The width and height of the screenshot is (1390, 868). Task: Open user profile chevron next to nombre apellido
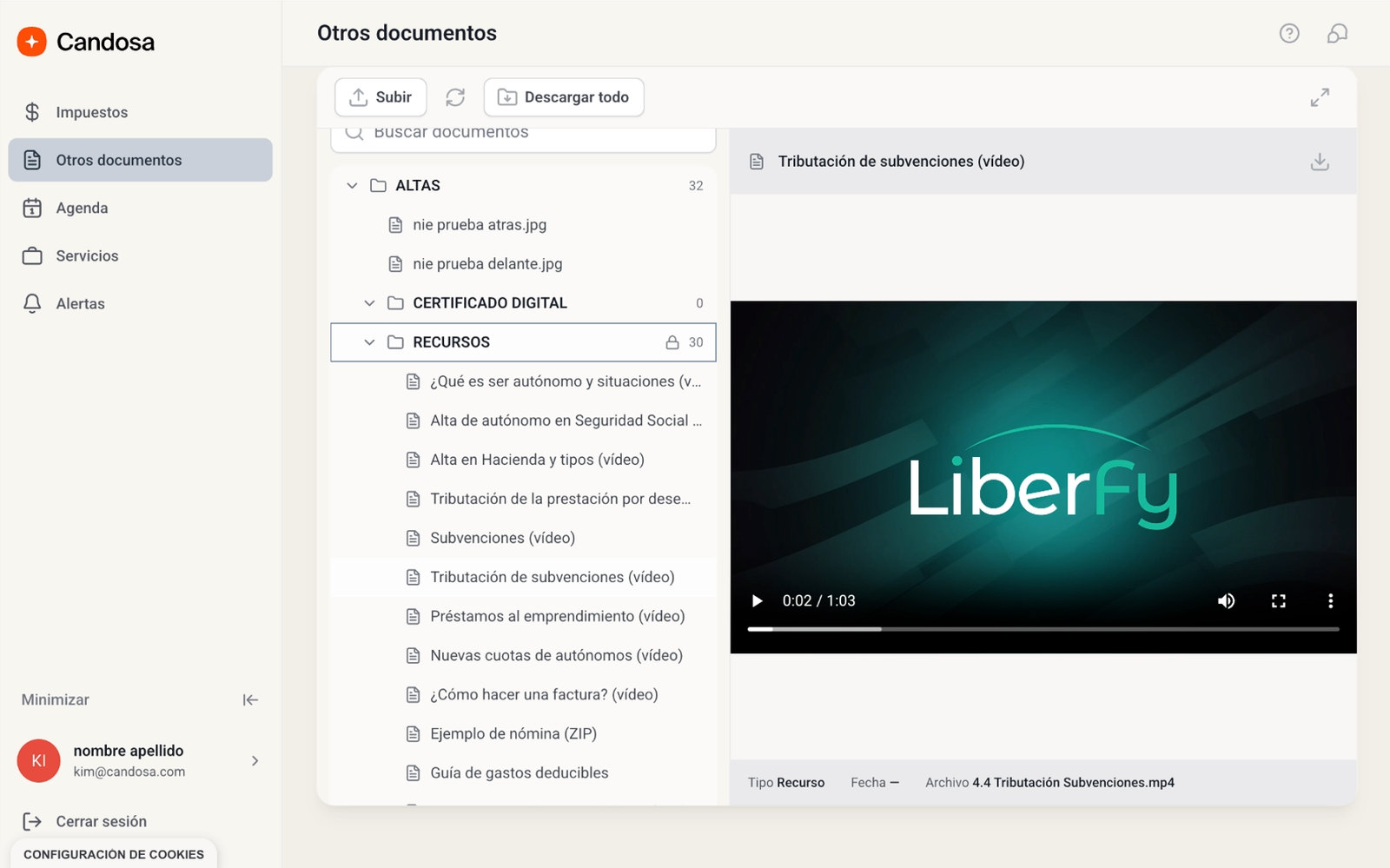tap(255, 760)
